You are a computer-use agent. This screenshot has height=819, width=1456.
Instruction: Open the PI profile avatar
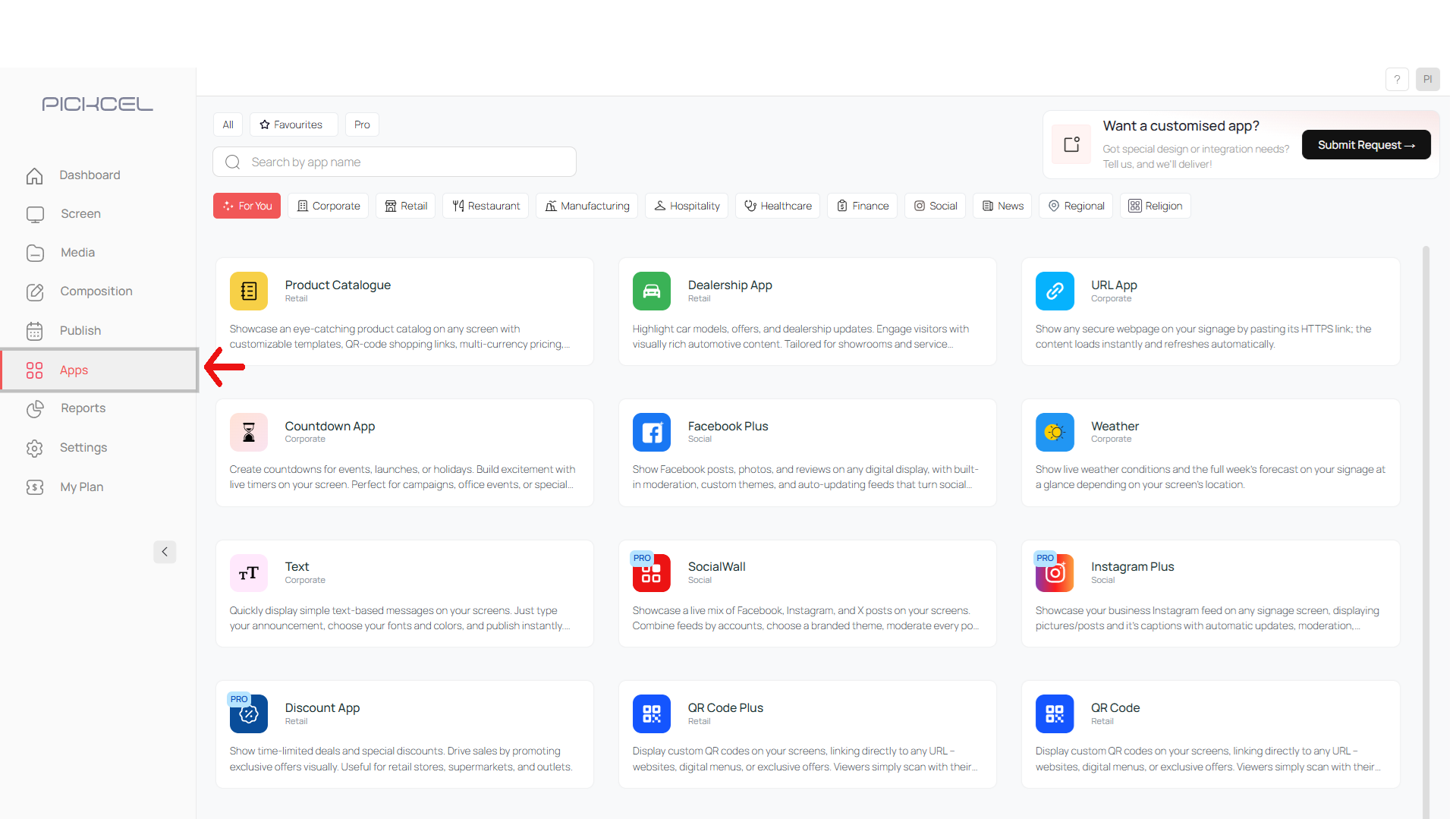click(x=1427, y=79)
